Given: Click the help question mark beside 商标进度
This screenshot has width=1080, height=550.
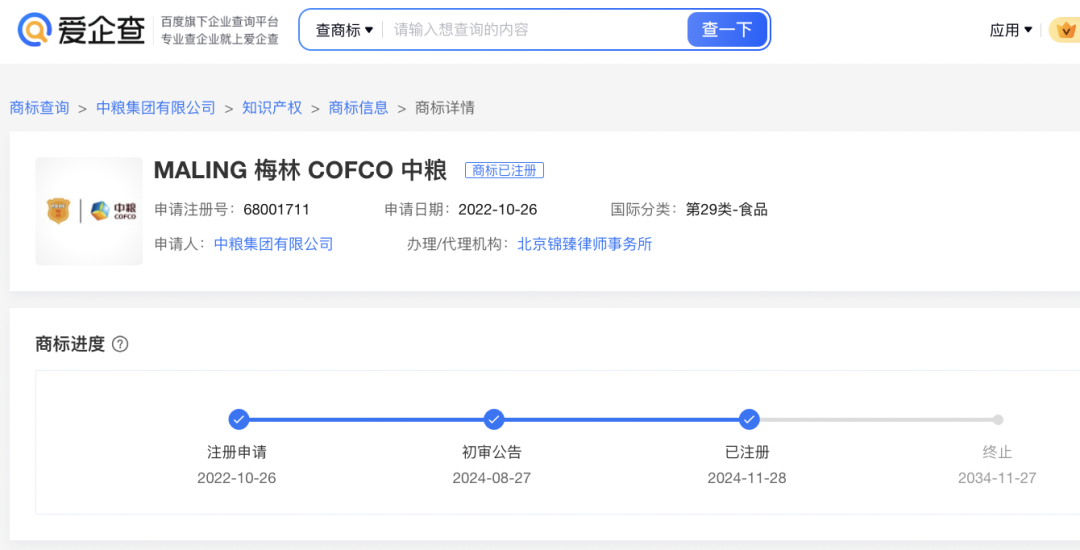Looking at the screenshot, I should click(120, 344).
